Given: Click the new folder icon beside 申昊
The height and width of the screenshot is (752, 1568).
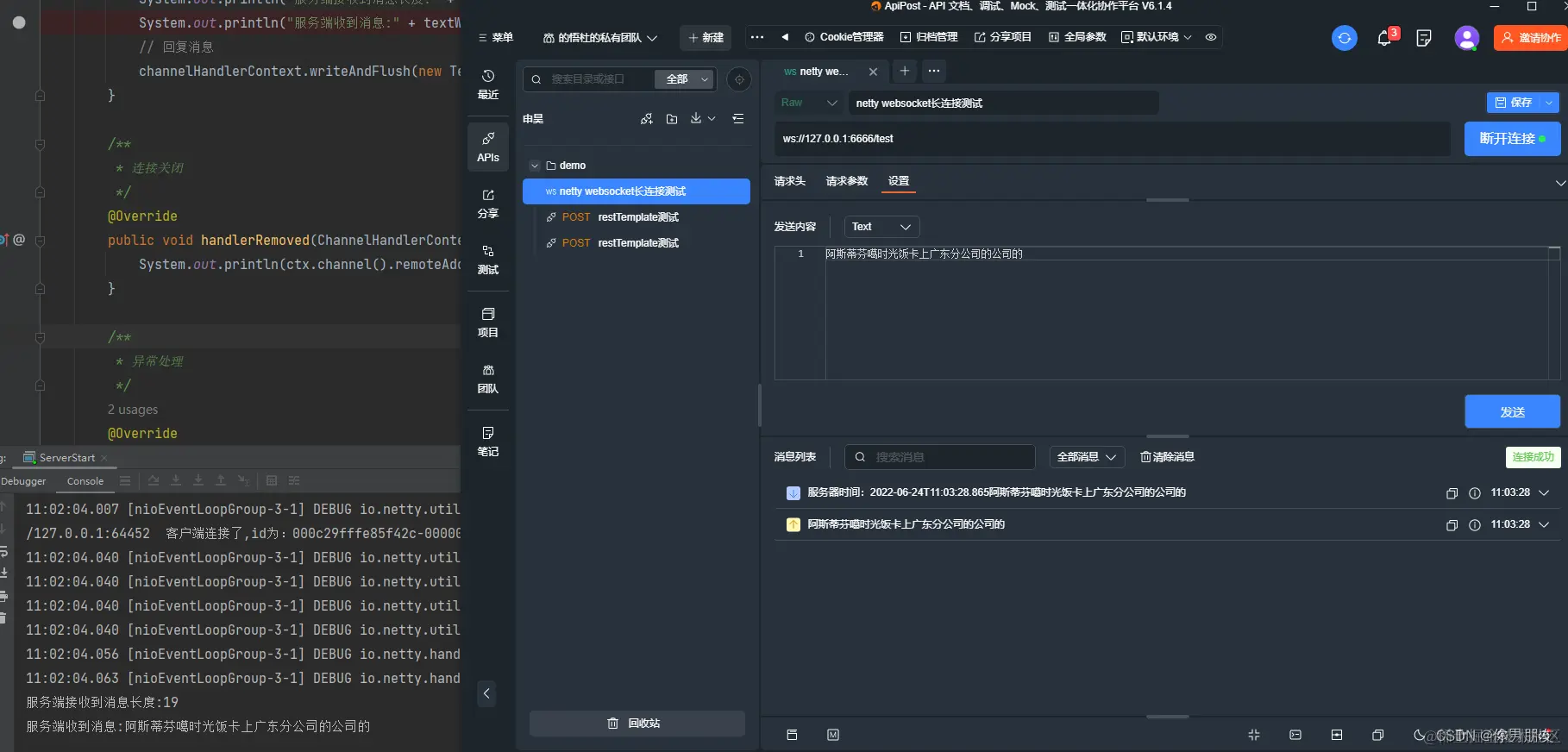Looking at the screenshot, I should pyautogui.click(x=672, y=119).
